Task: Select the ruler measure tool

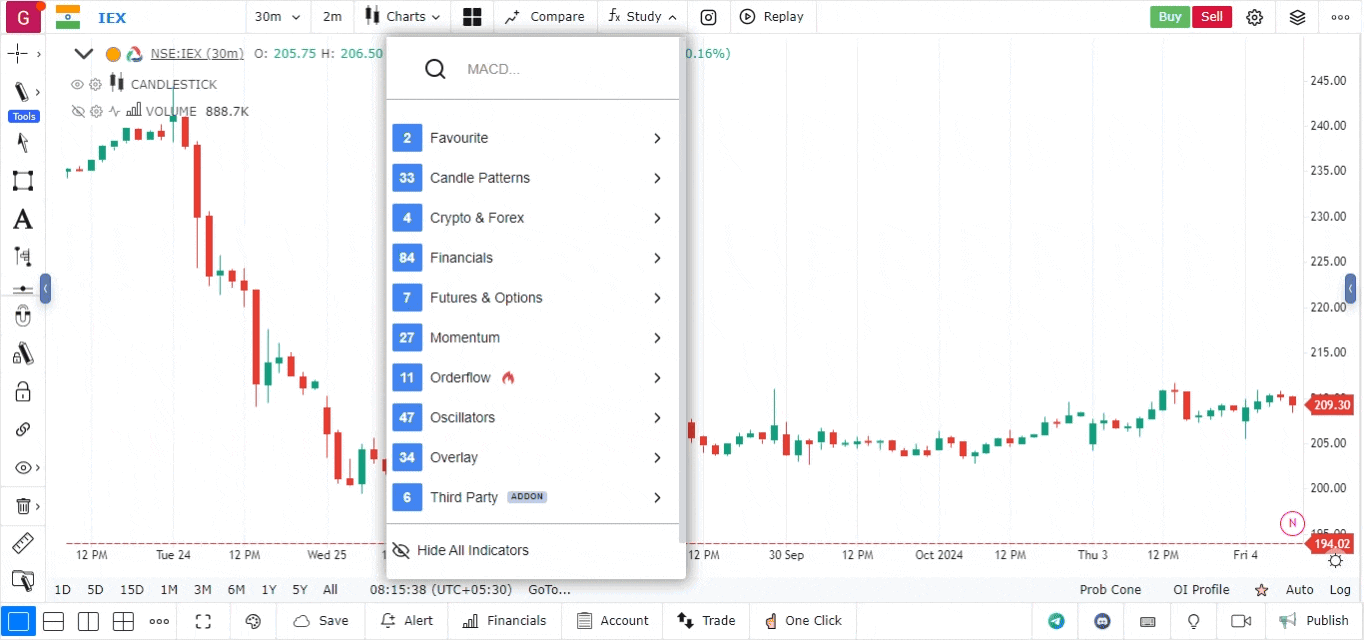Action: [22, 544]
